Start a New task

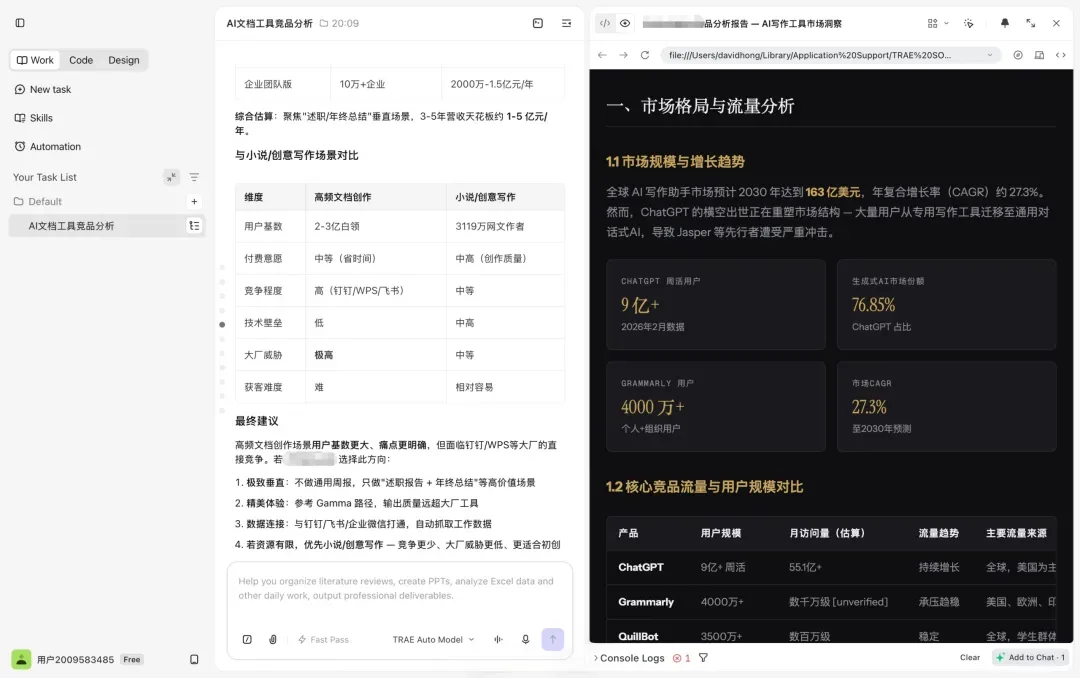point(43,90)
